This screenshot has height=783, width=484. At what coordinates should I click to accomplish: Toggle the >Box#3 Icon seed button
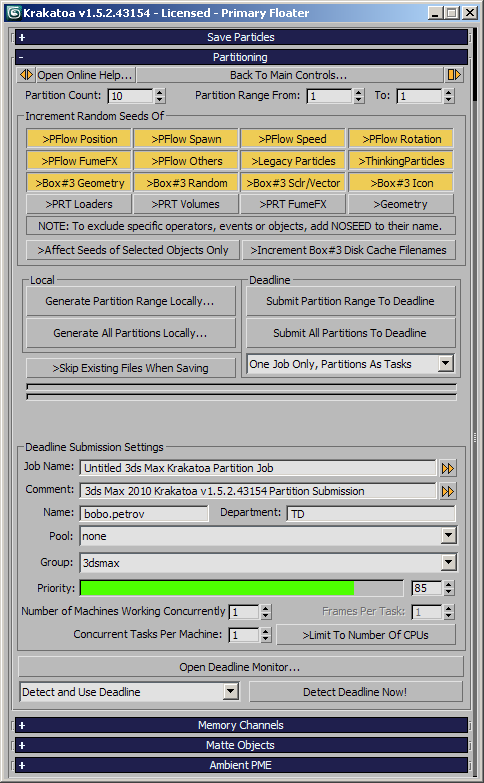point(401,183)
